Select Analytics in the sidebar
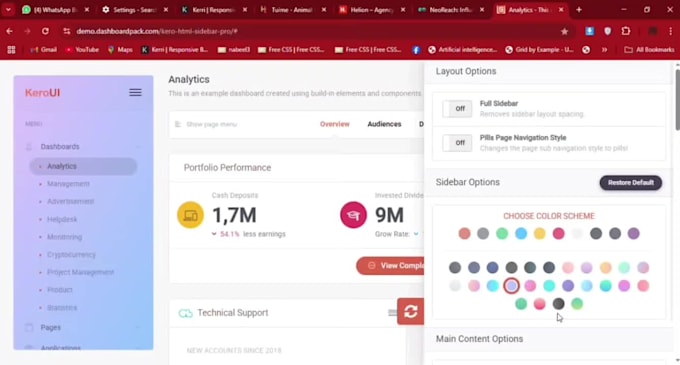 [83, 166]
